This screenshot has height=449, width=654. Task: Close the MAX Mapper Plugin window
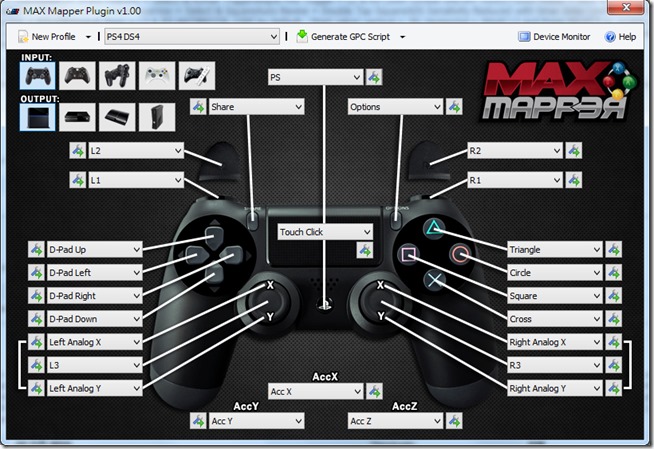coord(626,7)
